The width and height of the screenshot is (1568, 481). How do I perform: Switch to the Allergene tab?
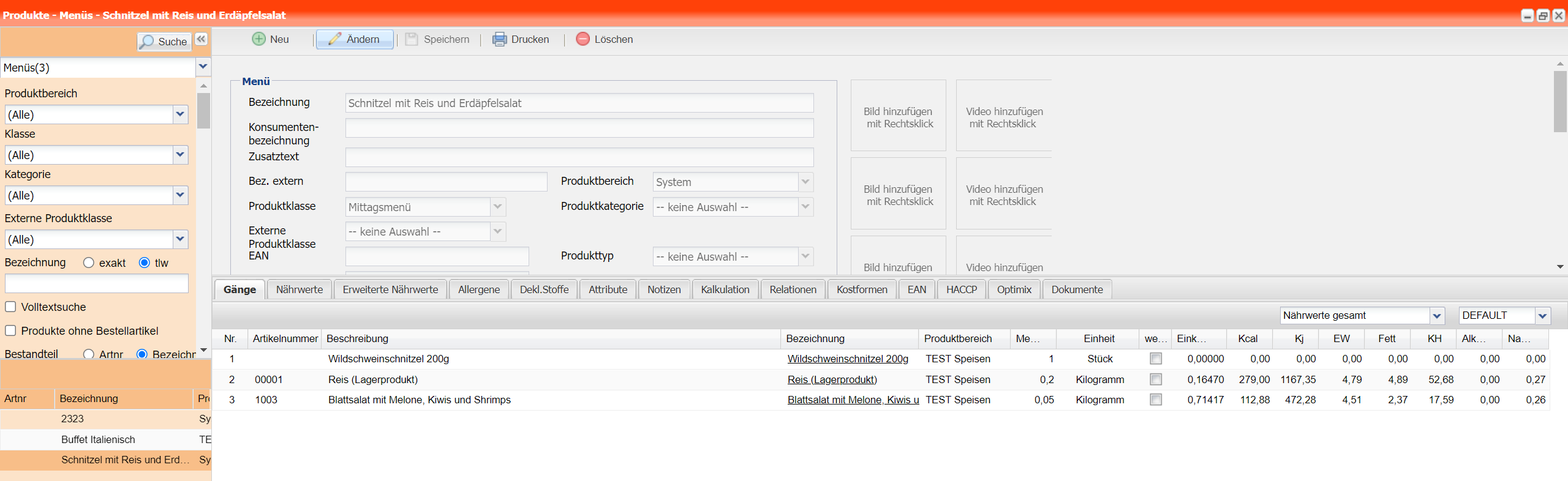point(478,289)
